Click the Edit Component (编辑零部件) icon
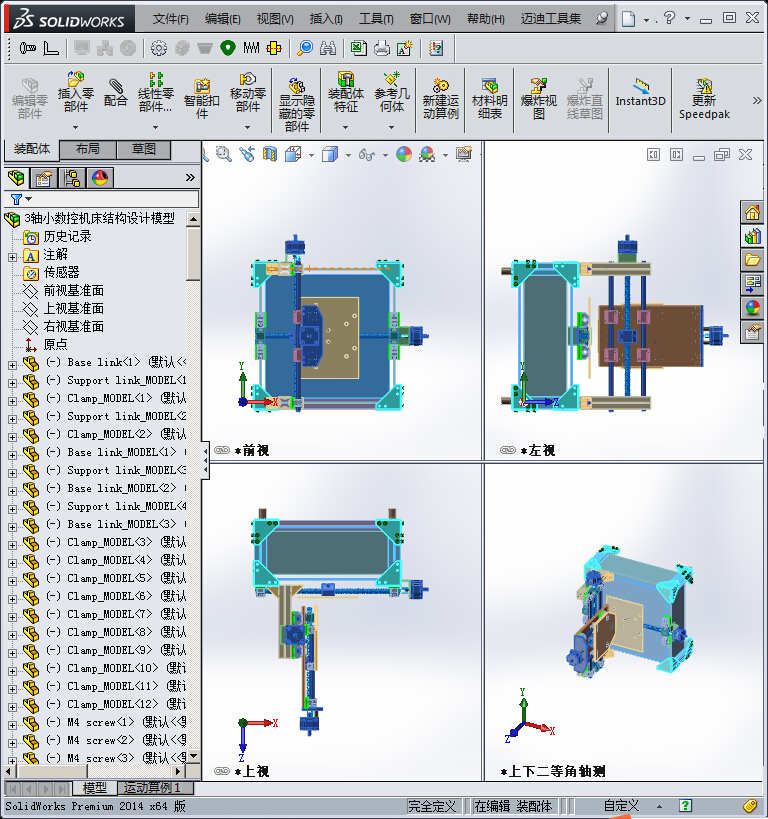 point(30,99)
